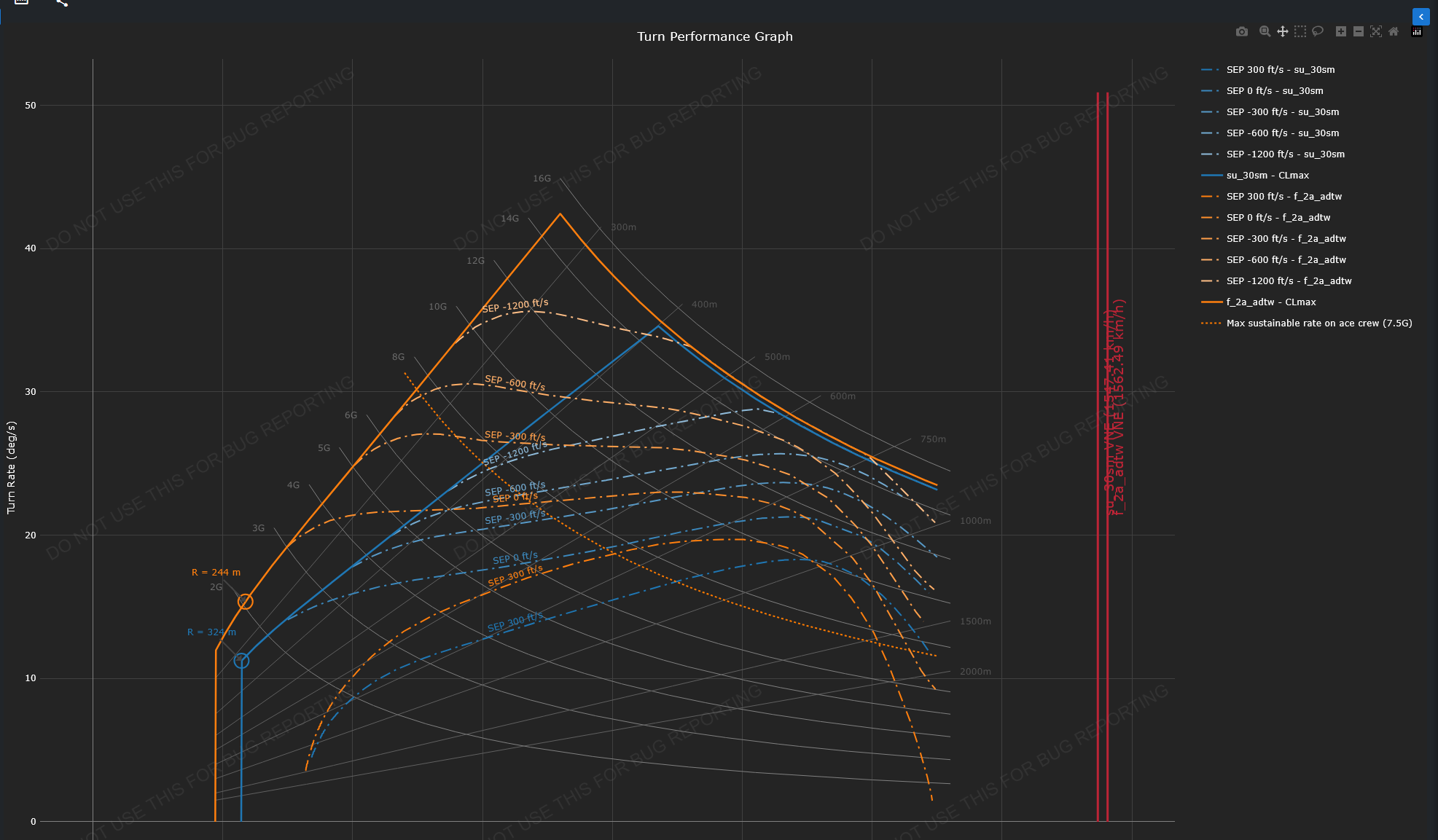Hide the su_30sm - CLmax legend trace
Image resolution: width=1438 pixels, height=840 pixels.
click(x=1267, y=176)
